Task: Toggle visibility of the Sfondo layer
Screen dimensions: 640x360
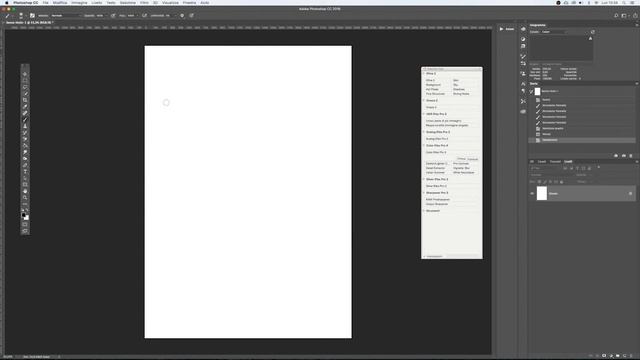Action: [x=532, y=193]
